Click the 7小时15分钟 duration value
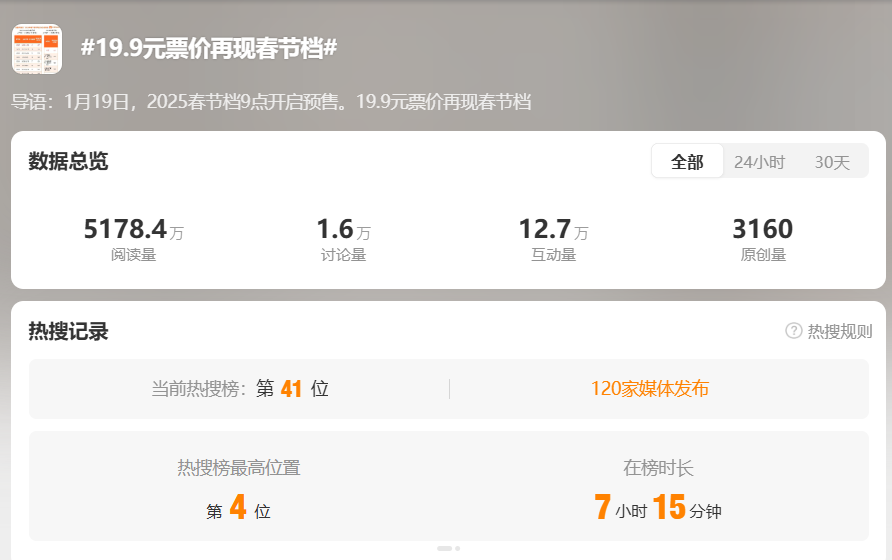Screen dimensions: 892x560 click(x=658, y=507)
